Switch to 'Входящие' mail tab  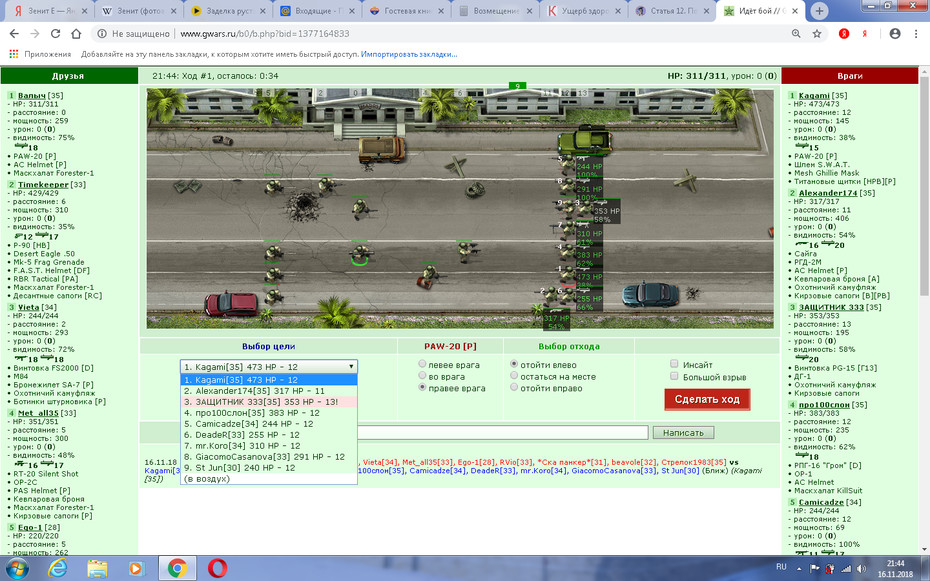coord(316,11)
